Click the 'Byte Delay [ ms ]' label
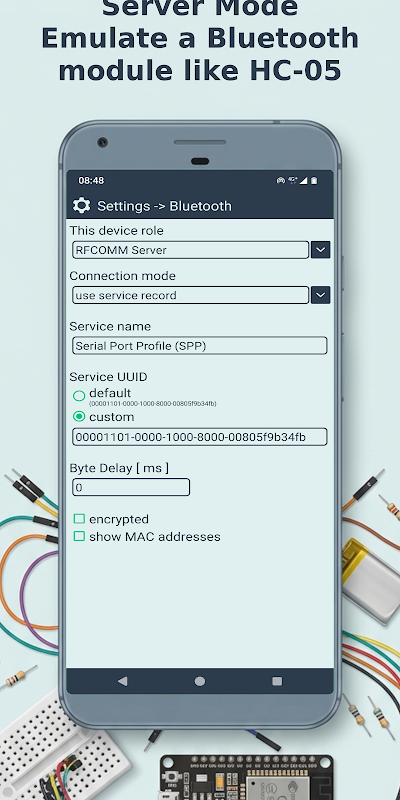400x800 pixels. pos(119,468)
